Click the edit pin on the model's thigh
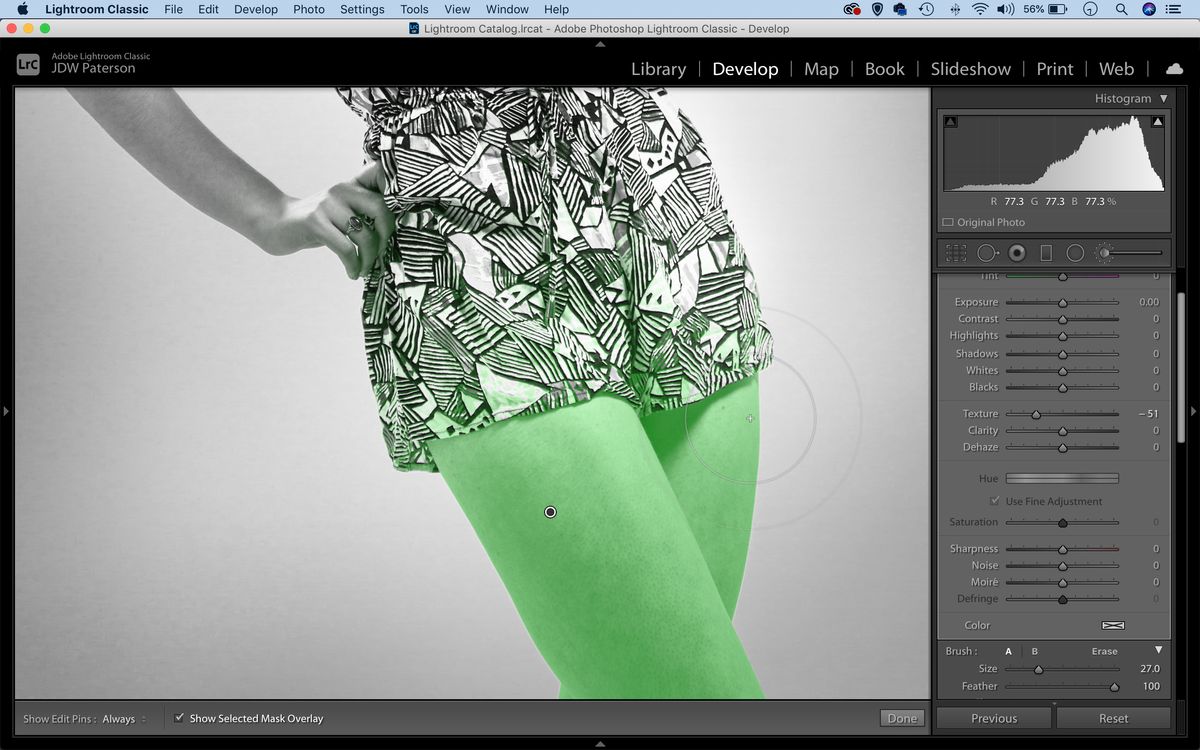Viewport: 1200px width, 750px height. (x=550, y=511)
